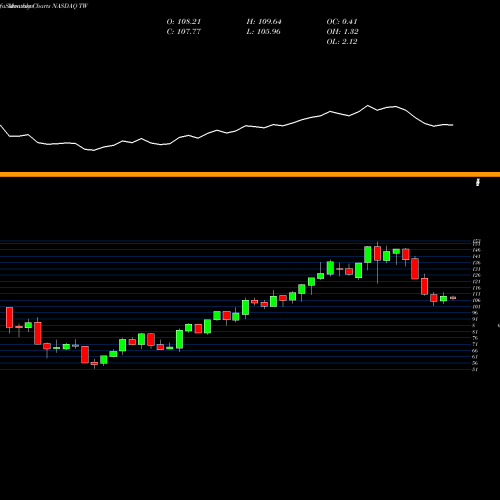The image size is (500, 500).
Task: Click the 66 price axis label
Action: (x=476, y=351)
